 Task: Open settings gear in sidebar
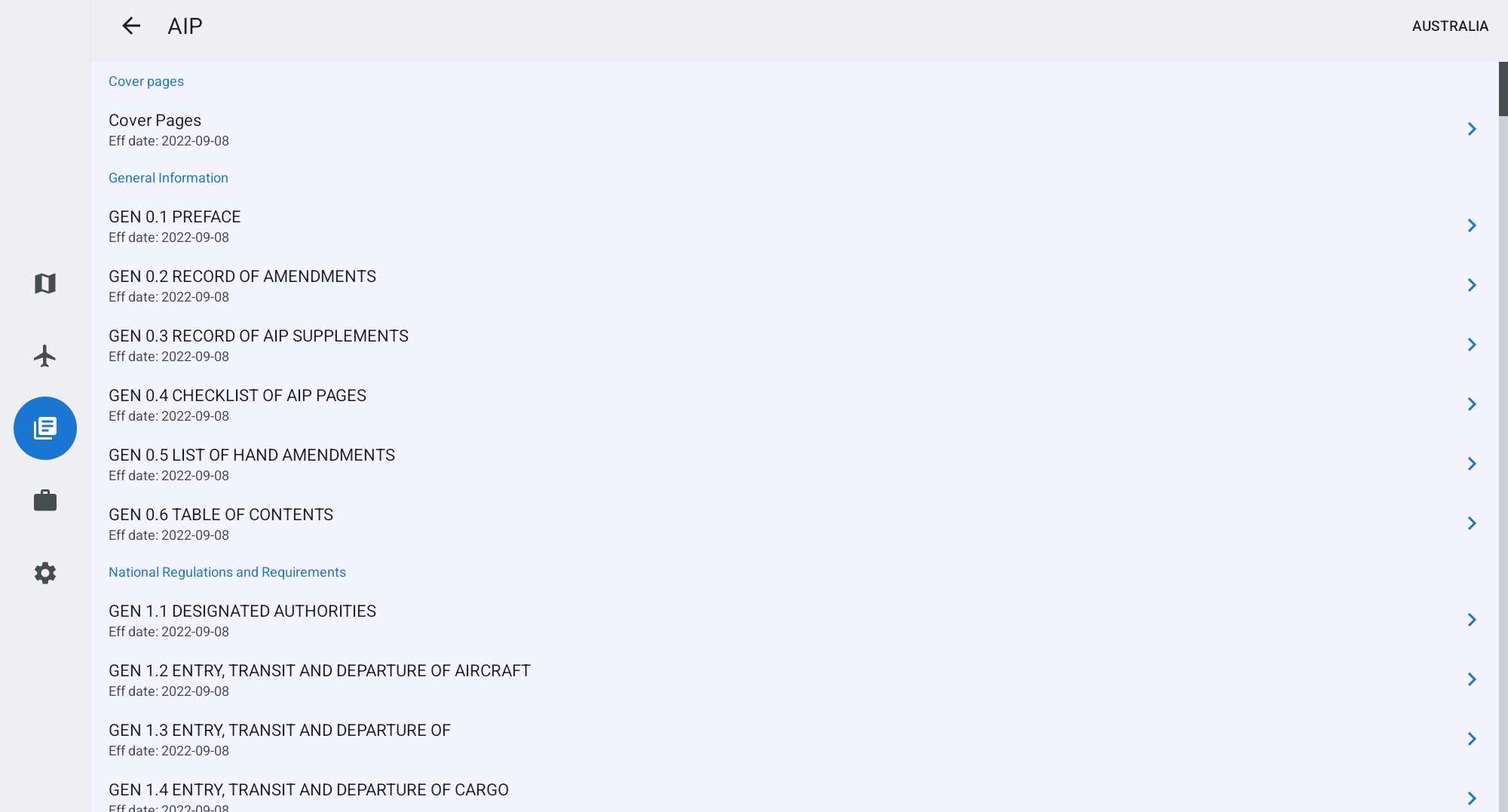pyautogui.click(x=45, y=573)
